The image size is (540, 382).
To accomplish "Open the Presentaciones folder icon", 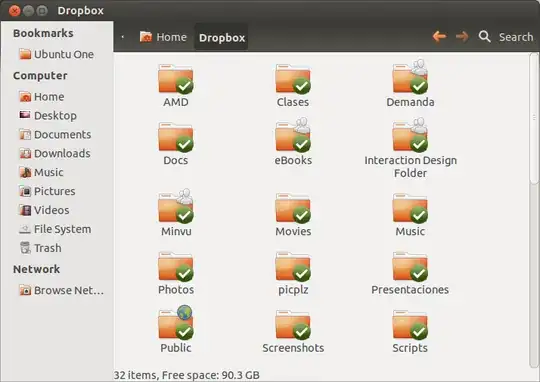I will 410,267.
